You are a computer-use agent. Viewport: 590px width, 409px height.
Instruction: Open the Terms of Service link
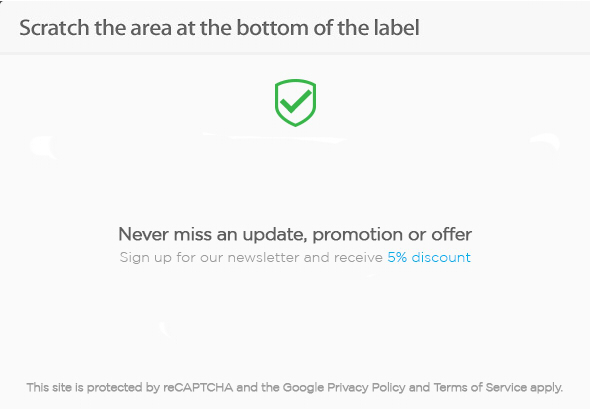click(x=480, y=387)
